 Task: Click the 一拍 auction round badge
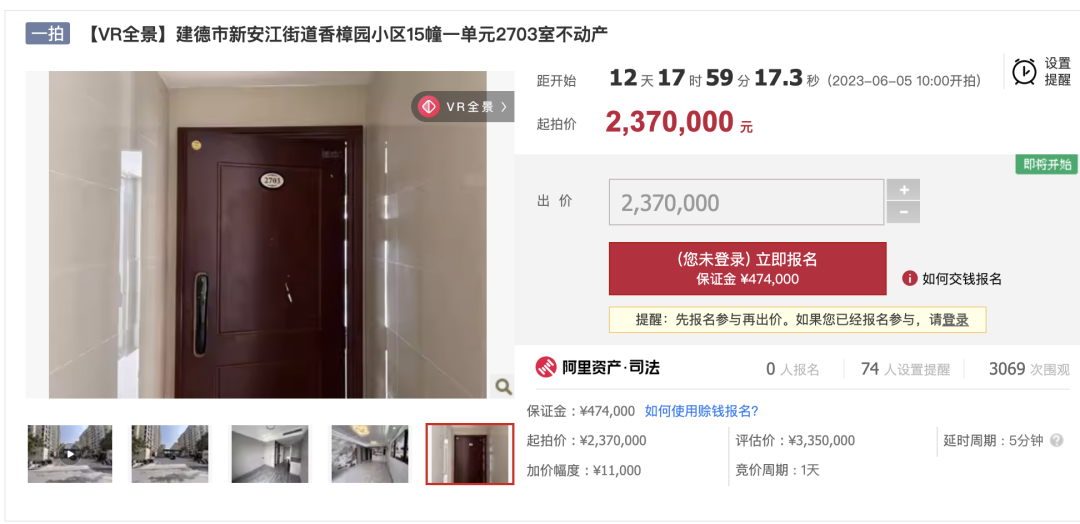pos(48,34)
